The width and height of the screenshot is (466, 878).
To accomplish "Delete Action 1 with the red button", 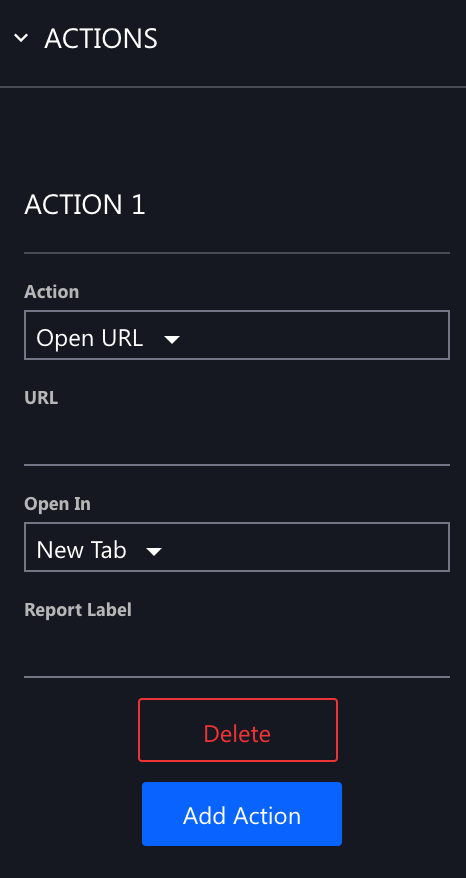I will pyautogui.click(x=237, y=730).
